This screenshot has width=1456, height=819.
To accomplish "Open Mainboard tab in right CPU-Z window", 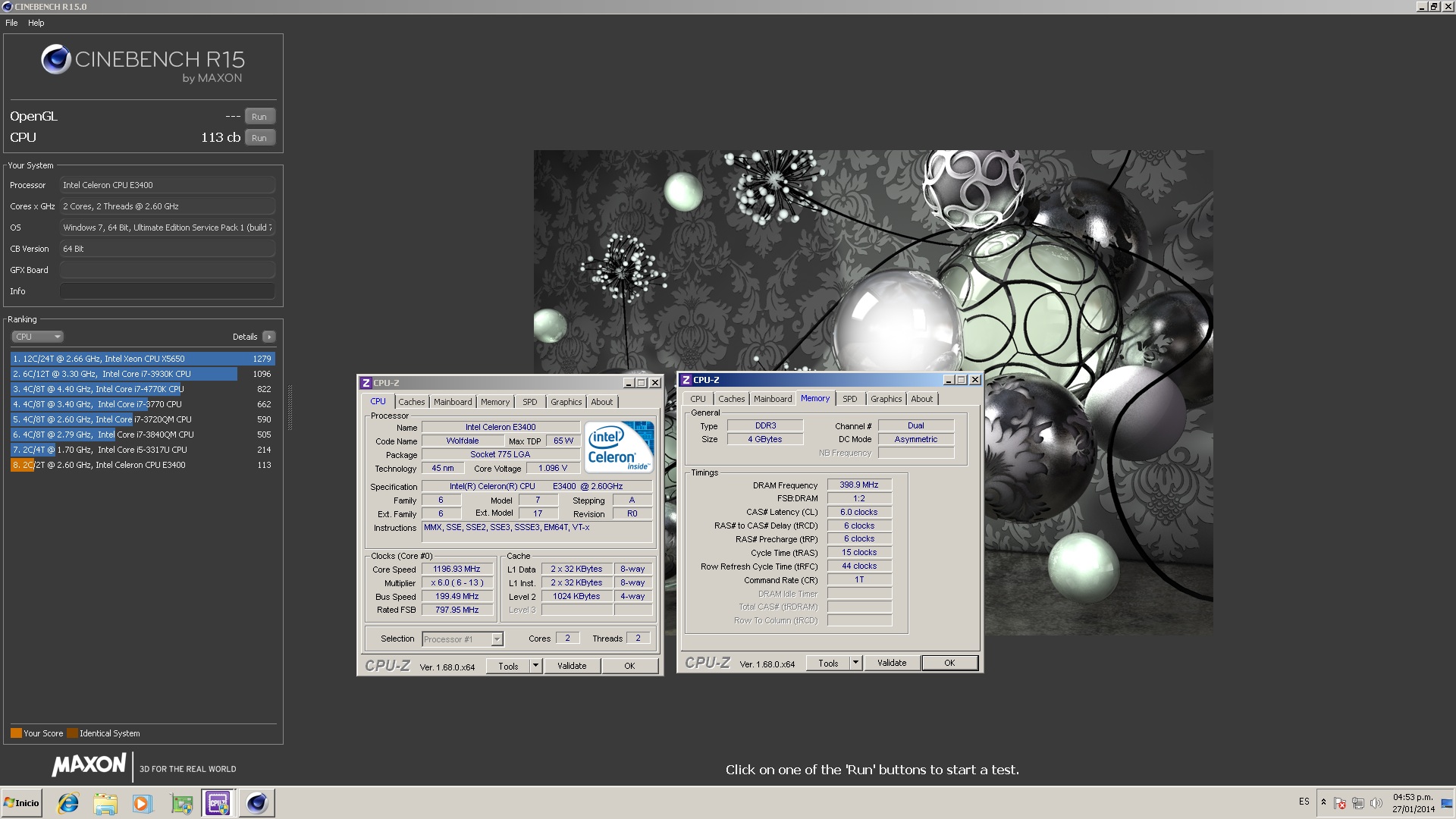I will tap(773, 399).
